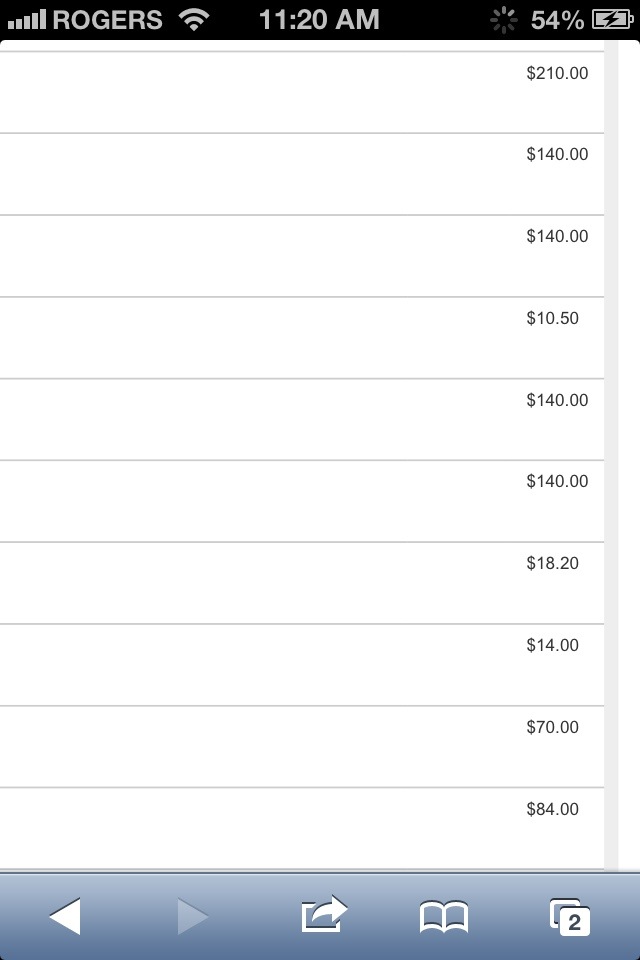Tap the 54% battery percentage
The width and height of the screenshot is (640, 960).
(x=557, y=20)
